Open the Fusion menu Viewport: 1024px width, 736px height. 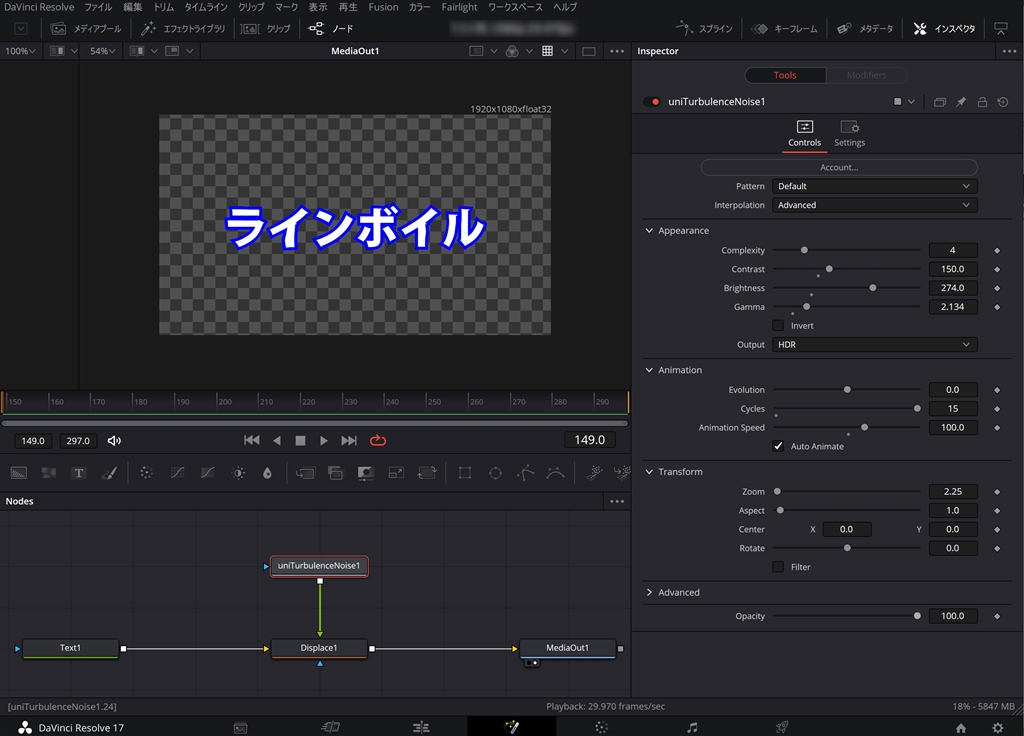383,7
